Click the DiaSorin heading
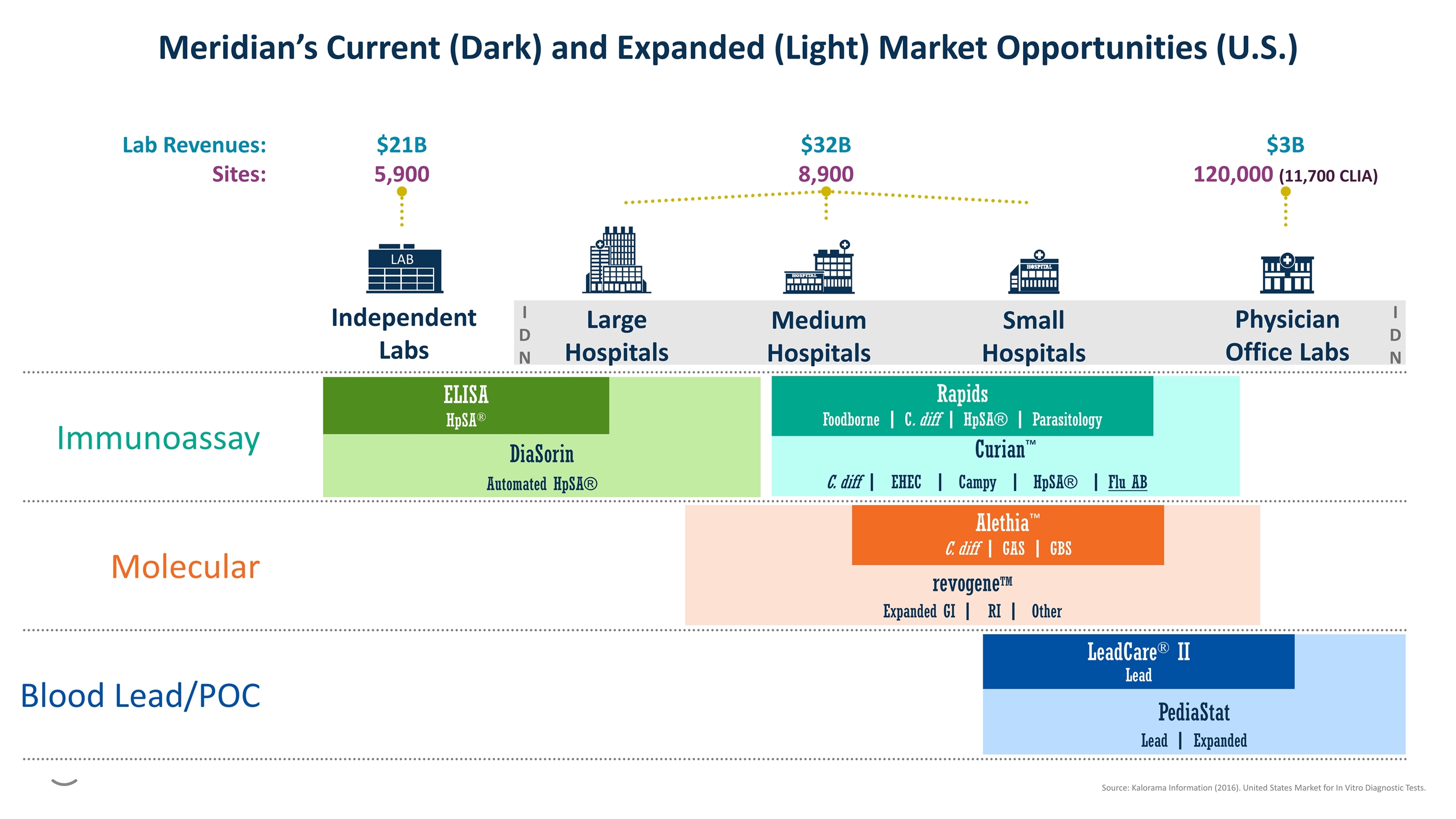Viewport: 1456px width, 819px height. [x=542, y=454]
